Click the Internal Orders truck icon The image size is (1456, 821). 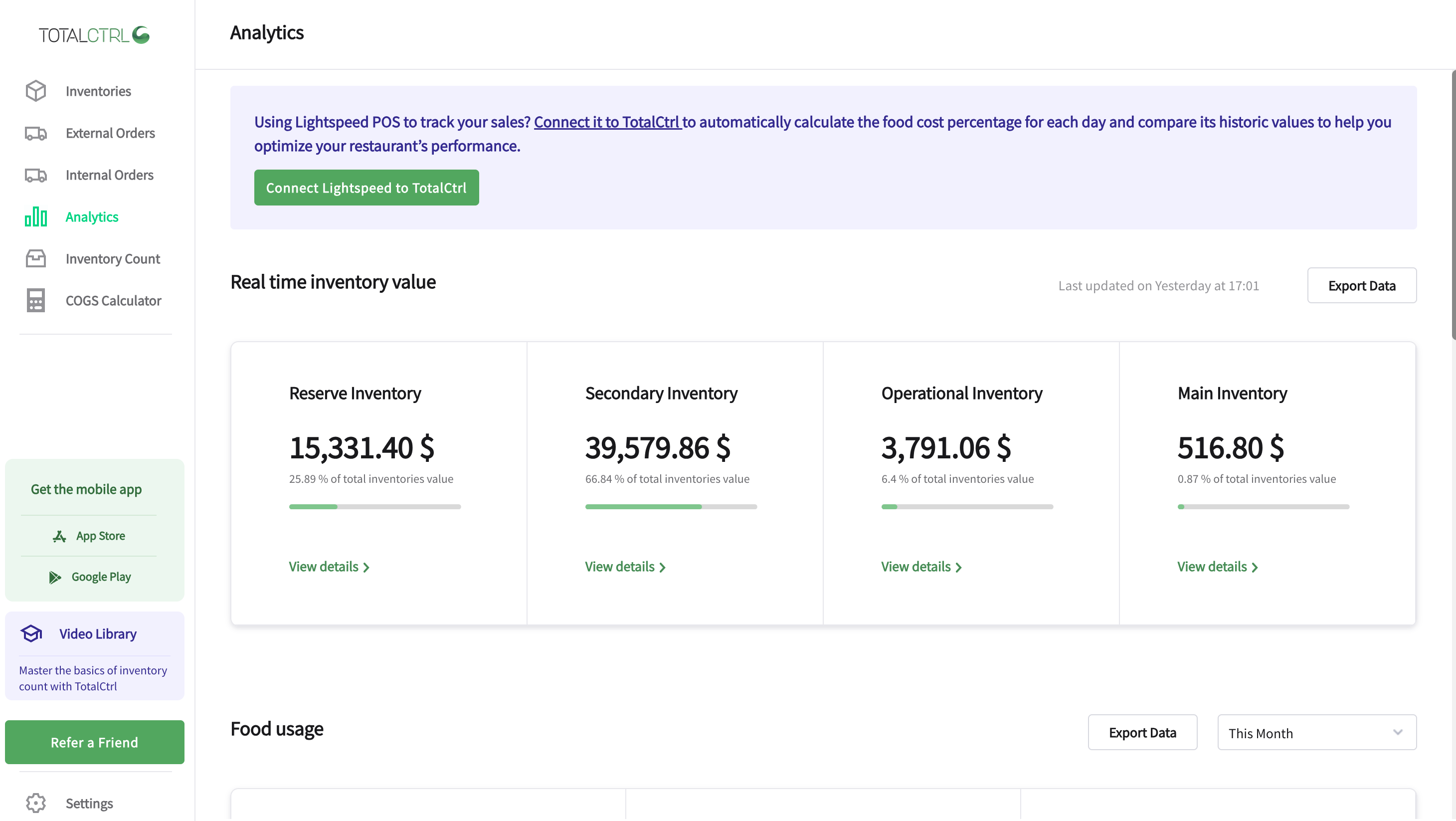[x=35, y=175]
